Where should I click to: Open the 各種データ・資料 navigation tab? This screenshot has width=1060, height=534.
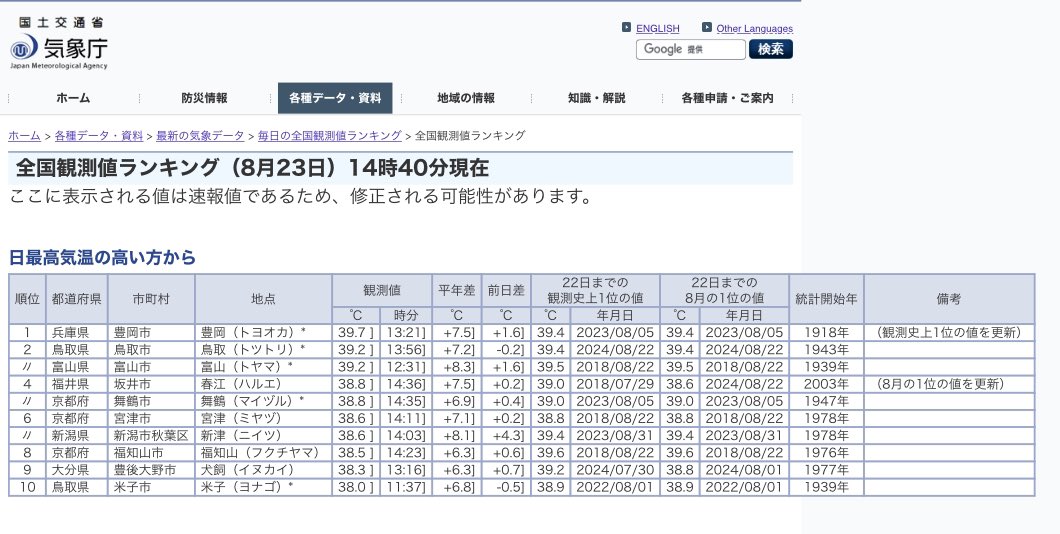[x=335, y=98]
